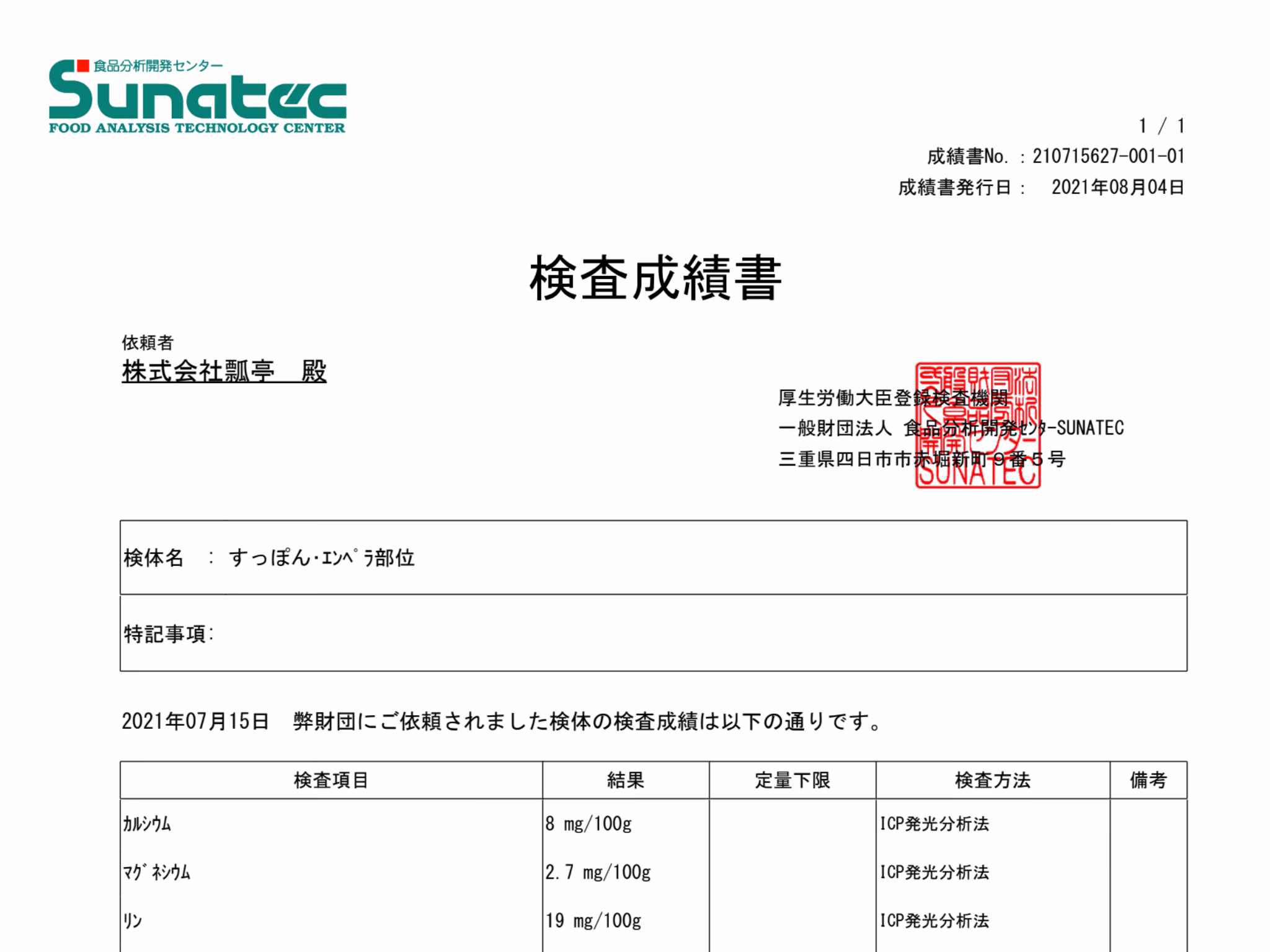Select the 検査方法 header tab
This screenshot has height=952, width=1270.
coord(992,780)
